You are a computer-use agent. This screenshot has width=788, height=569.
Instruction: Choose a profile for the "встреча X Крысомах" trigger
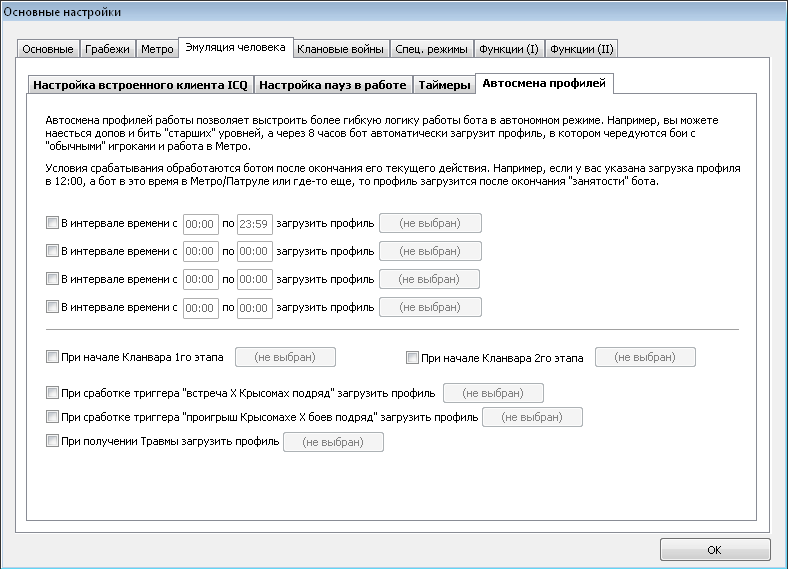493,393
